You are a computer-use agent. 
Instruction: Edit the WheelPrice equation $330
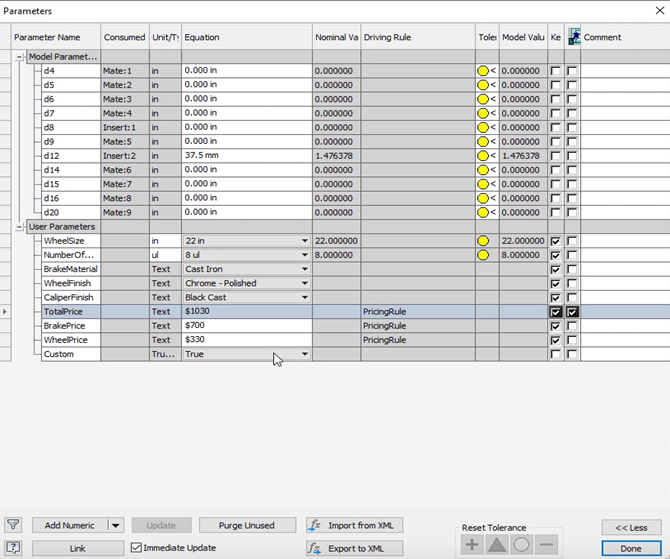coord(247,339)
